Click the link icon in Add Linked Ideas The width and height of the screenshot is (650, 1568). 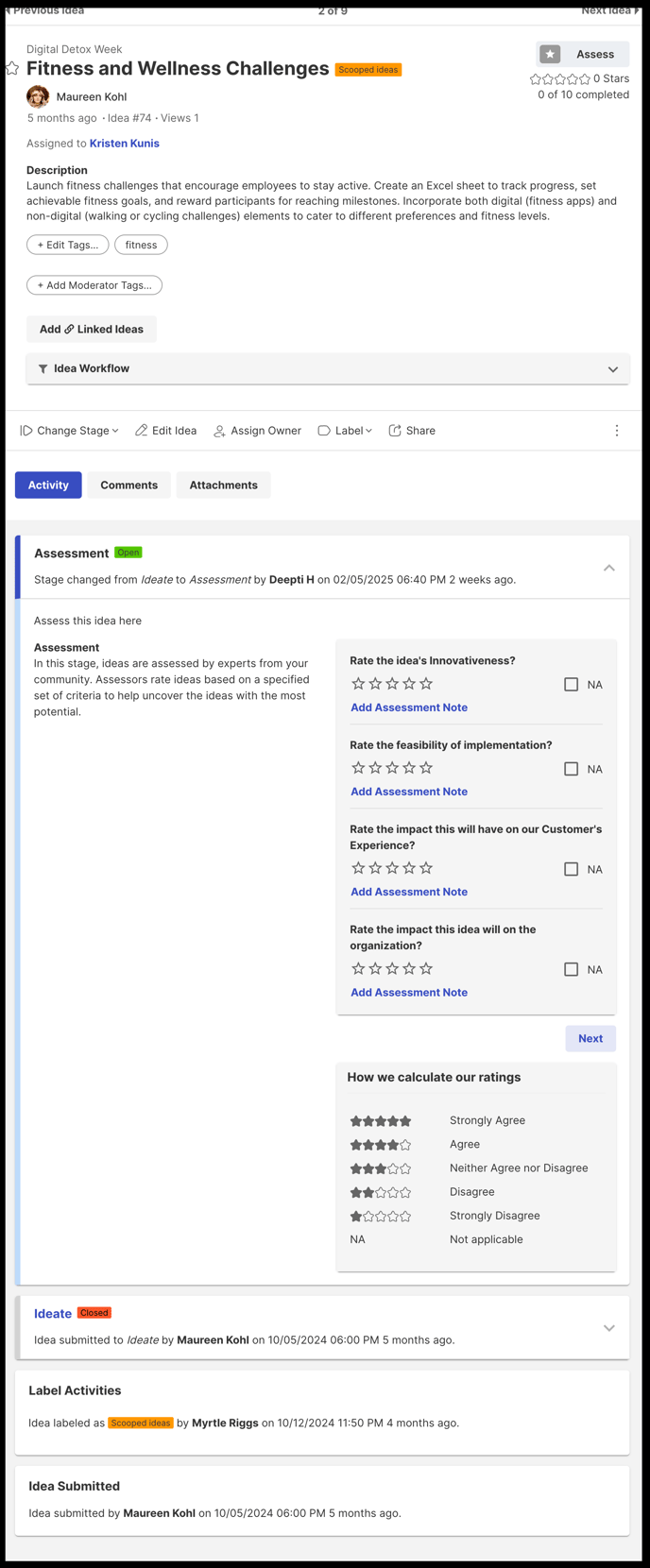pyautogui.click(x=69, y=330)
